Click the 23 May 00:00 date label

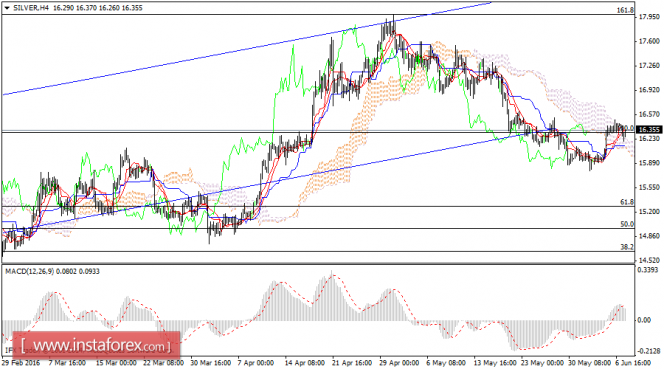click(542, 363)
